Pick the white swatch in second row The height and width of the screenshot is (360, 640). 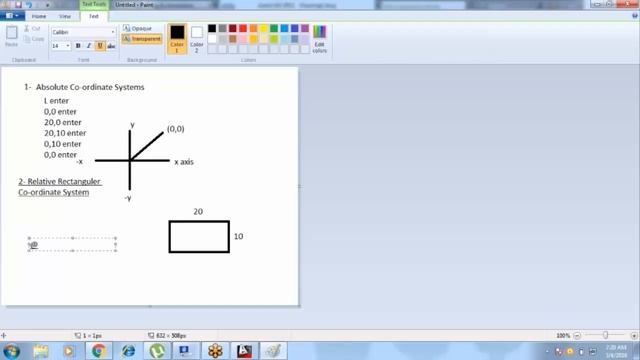point(212,39)
